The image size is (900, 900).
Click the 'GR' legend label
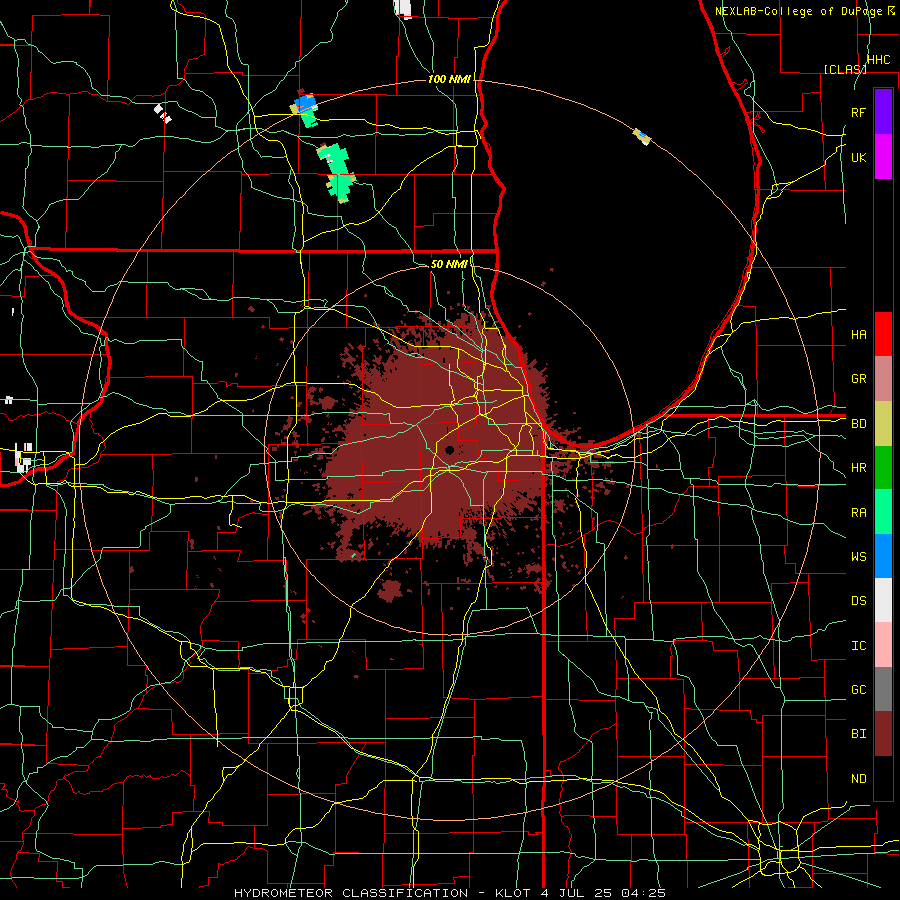[858, 378]
